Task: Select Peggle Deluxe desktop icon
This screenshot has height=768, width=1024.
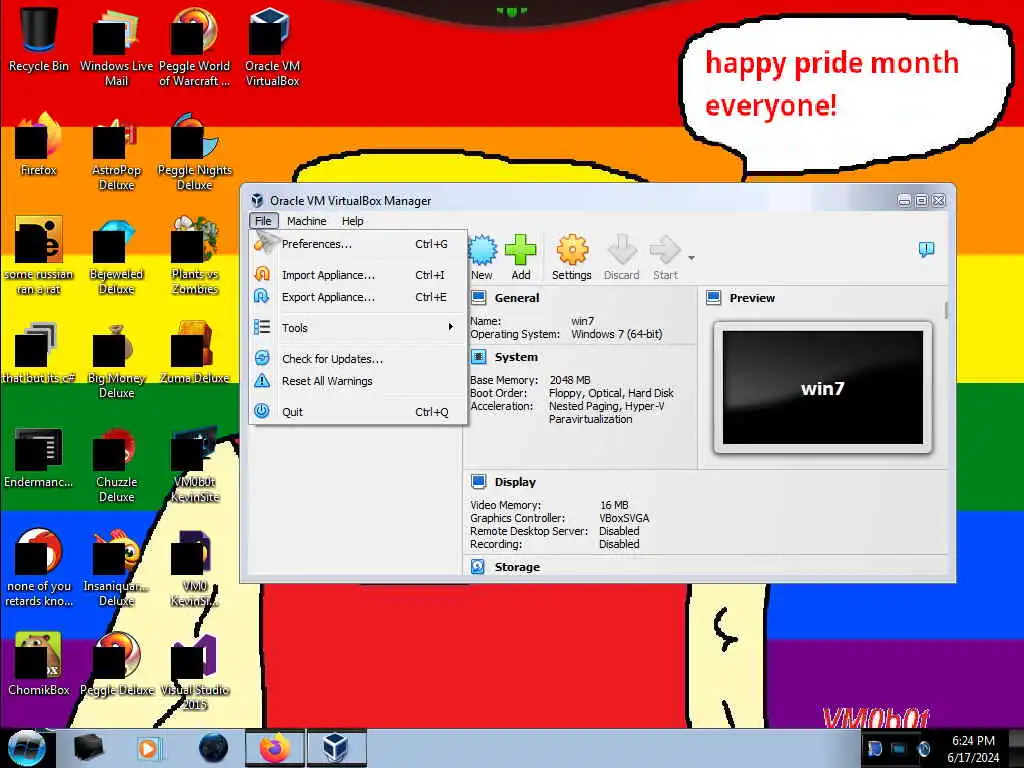Action: coord(116,665)
